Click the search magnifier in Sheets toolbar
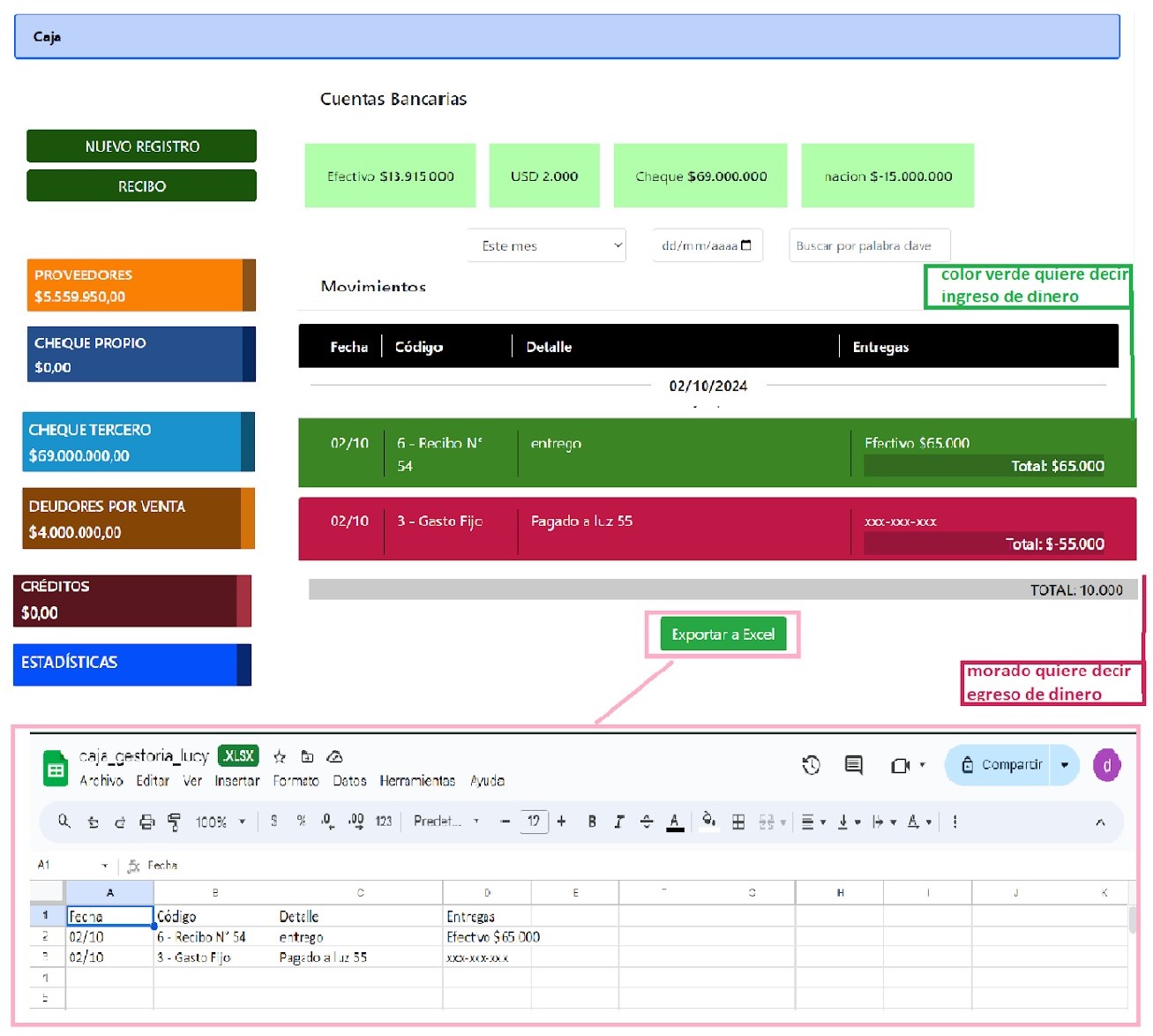1153x1036 pixels. (x=64, y=822)
